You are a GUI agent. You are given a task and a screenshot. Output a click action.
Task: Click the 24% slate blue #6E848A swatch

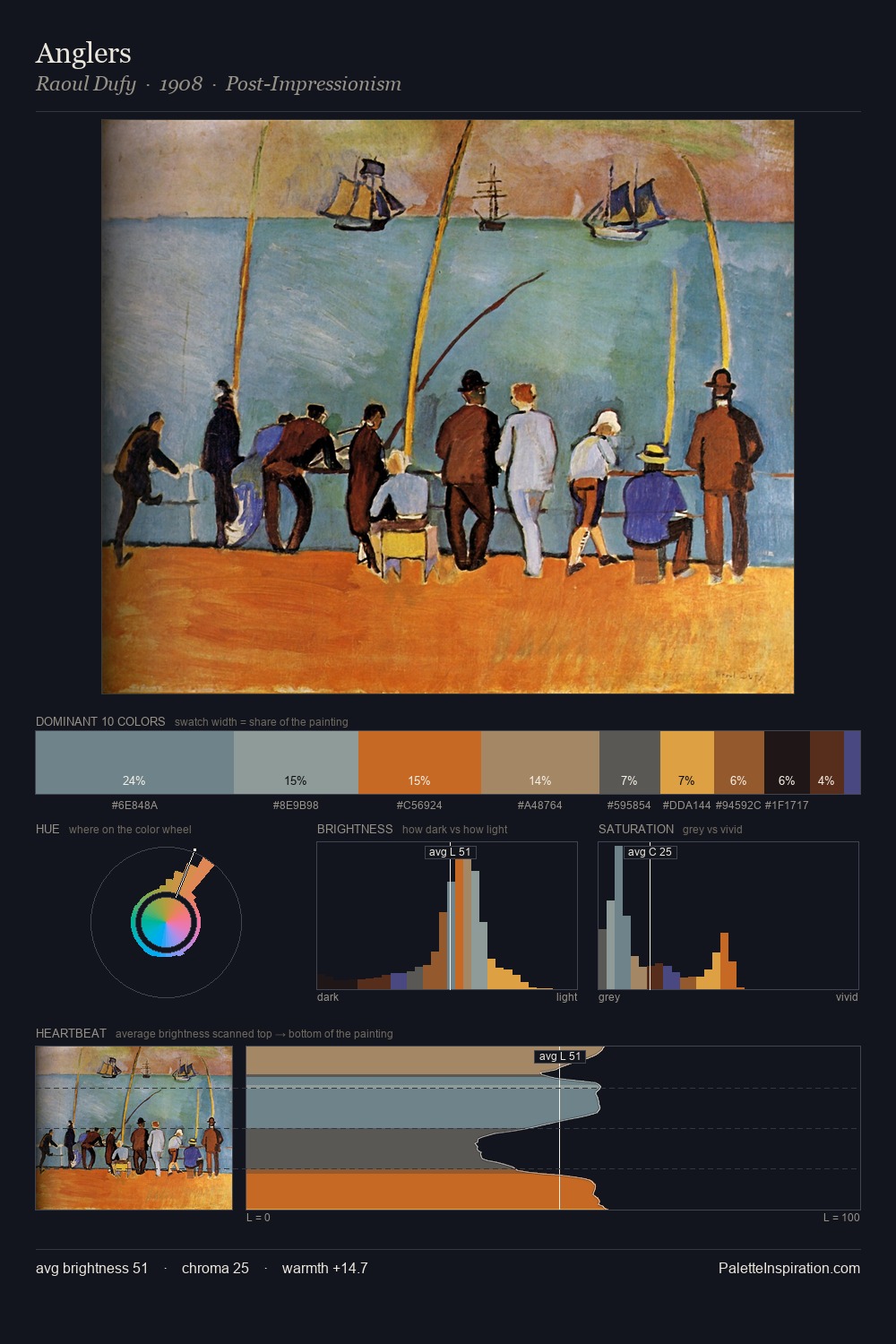coord(134,762)
